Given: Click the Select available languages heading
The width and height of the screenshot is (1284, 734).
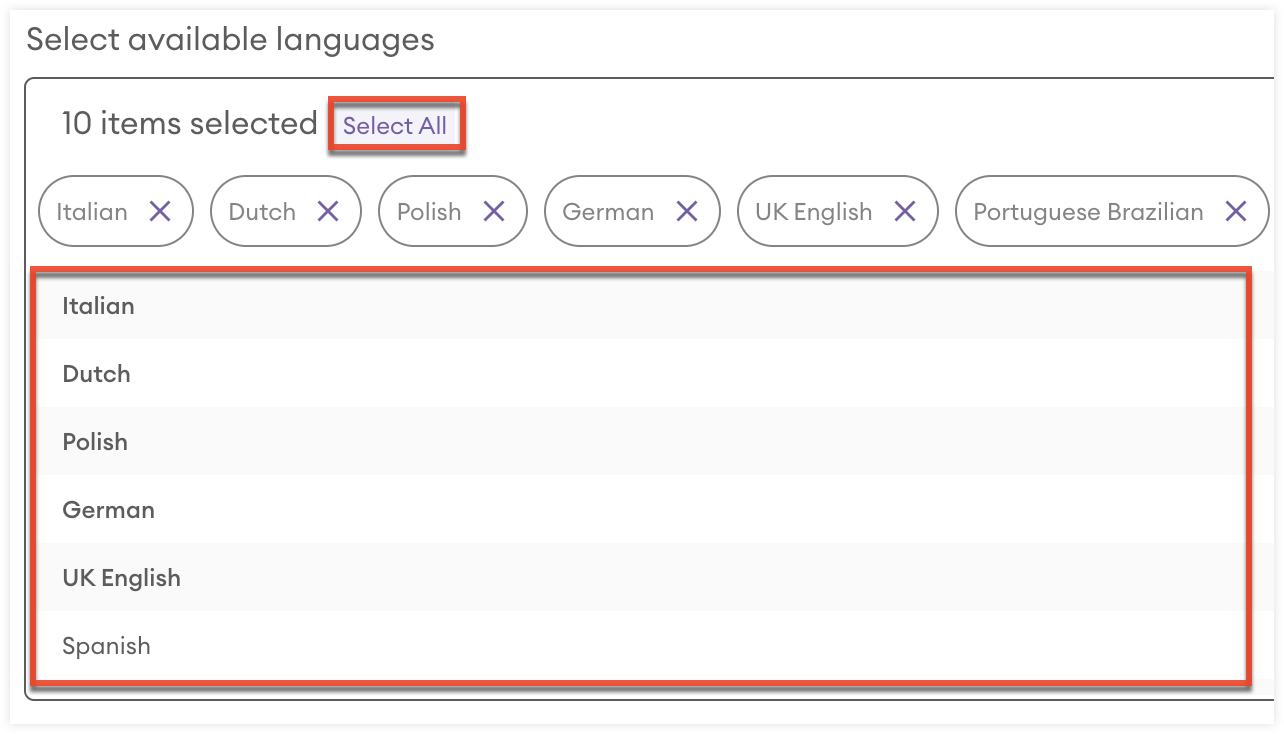Looking at the screenshot, I should pos(231,40).
